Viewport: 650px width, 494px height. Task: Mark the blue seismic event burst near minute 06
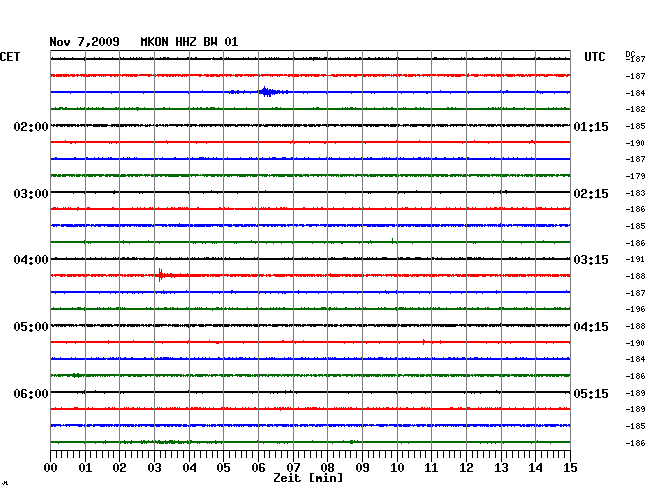pyautogui.click(x=267, y=92)
